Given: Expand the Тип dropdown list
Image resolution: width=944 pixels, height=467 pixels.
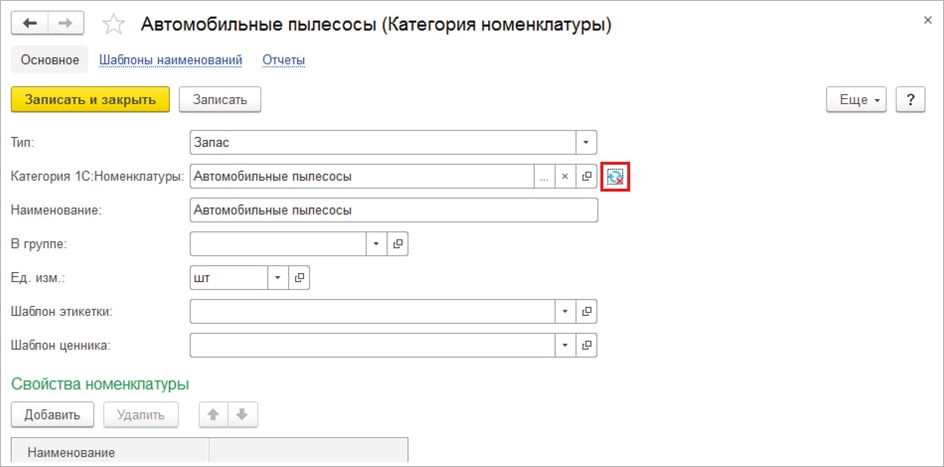Looking at the screenshot, I should click(x=587, y=143).
